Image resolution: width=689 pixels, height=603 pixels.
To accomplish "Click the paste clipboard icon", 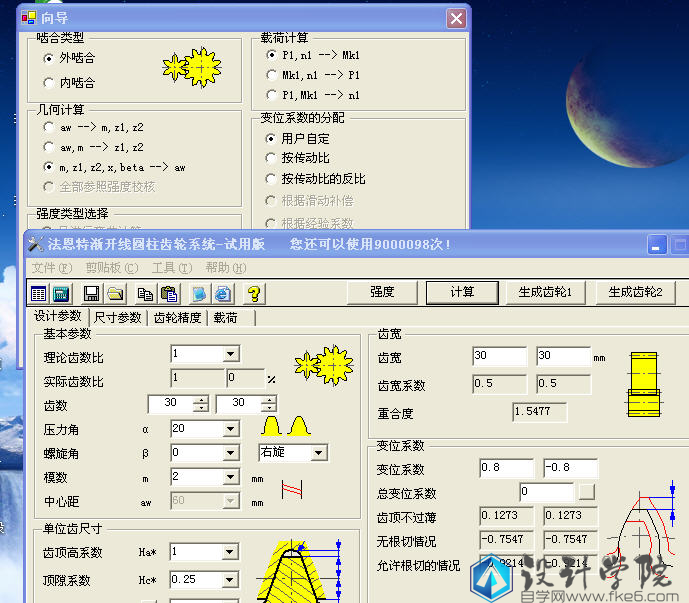I will pos(169,293).
